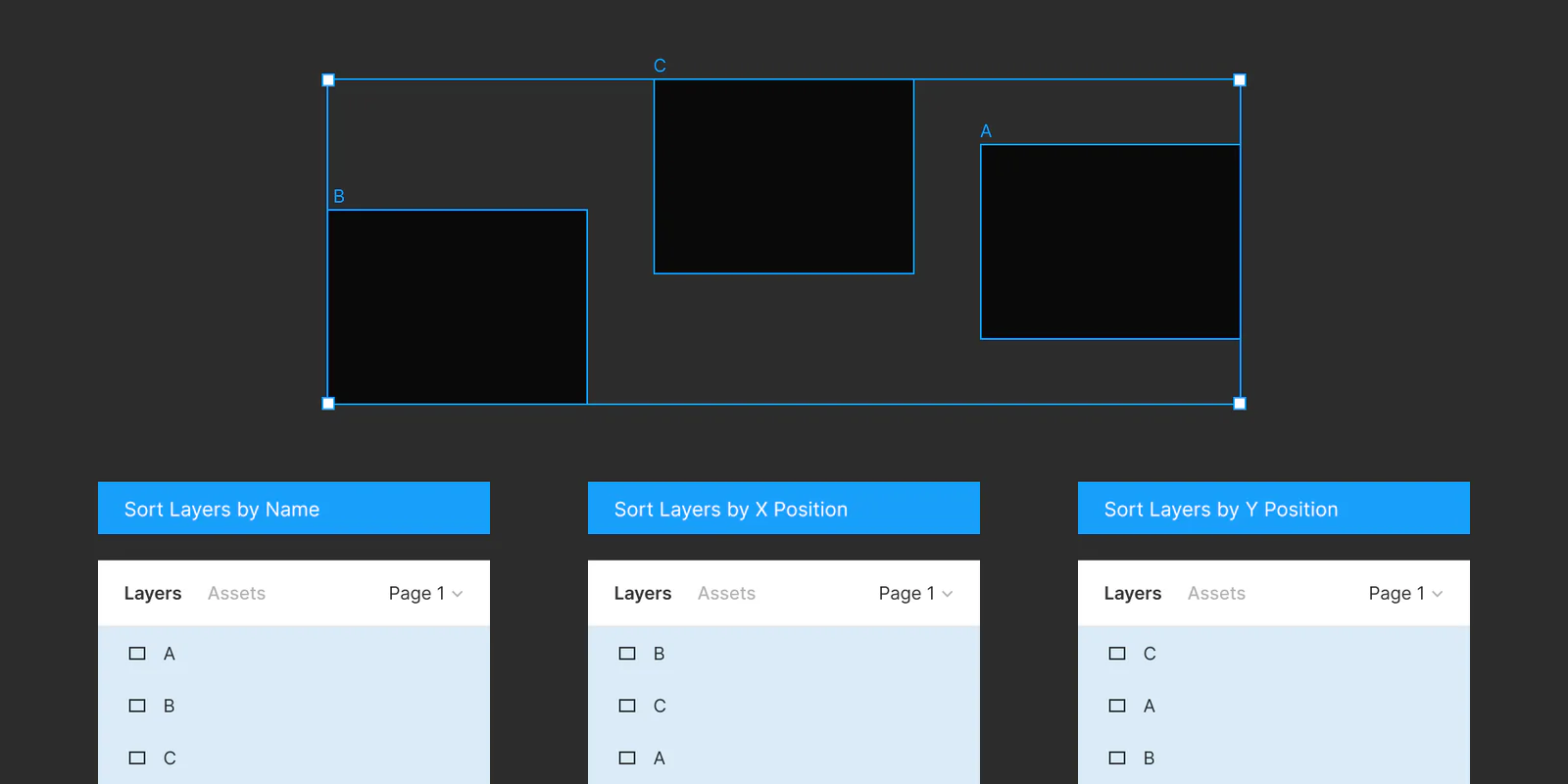Viewport: 1568px width, 784px height.
Task: Click rectangle icon beside C in X Position panel
Action: click(x=627, y=706)
